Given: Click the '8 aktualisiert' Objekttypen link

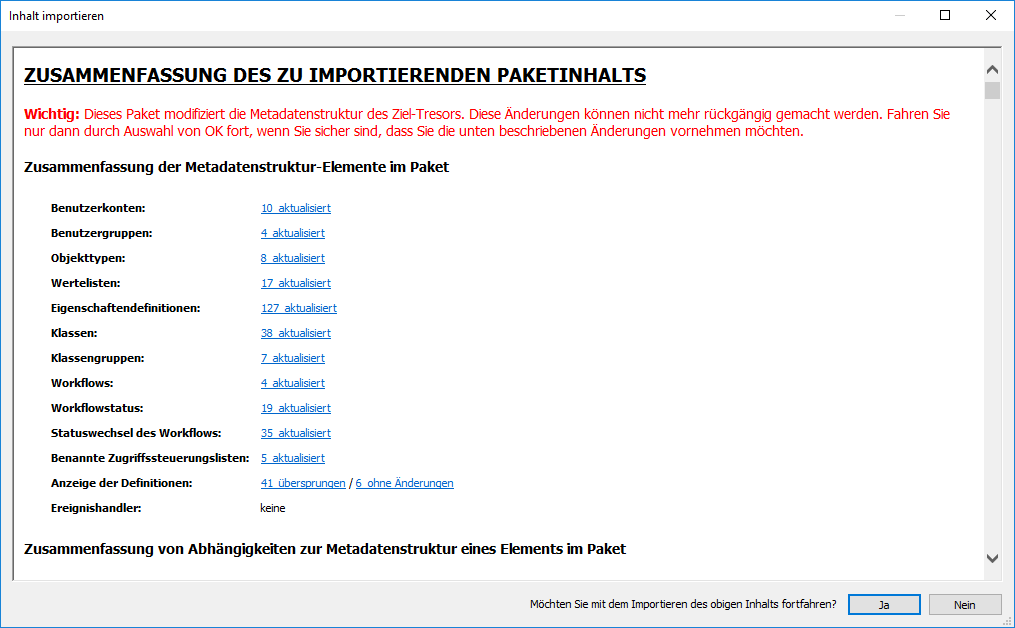Looking at the screenshot, I should tap(292, 258).
